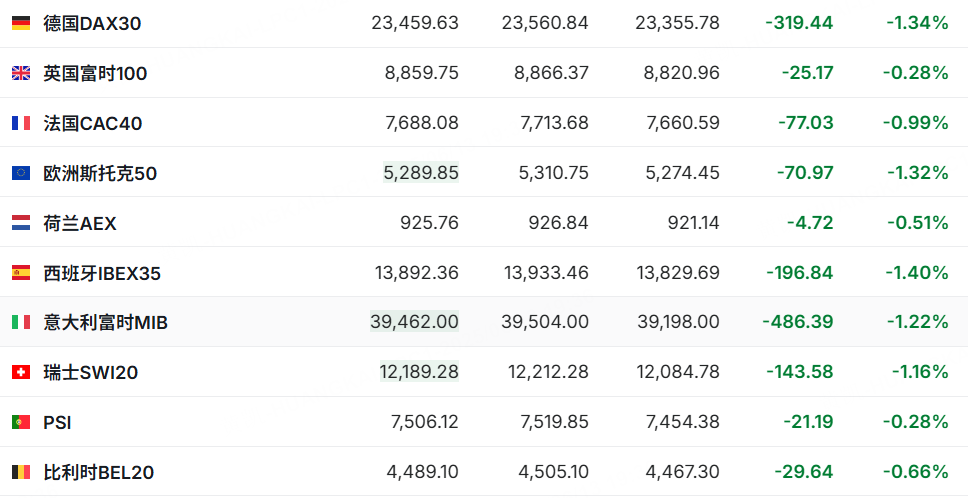This screenshot has height=498, width=968.
Task: Click the EU flag icon
Action: [x=21, y=173]
